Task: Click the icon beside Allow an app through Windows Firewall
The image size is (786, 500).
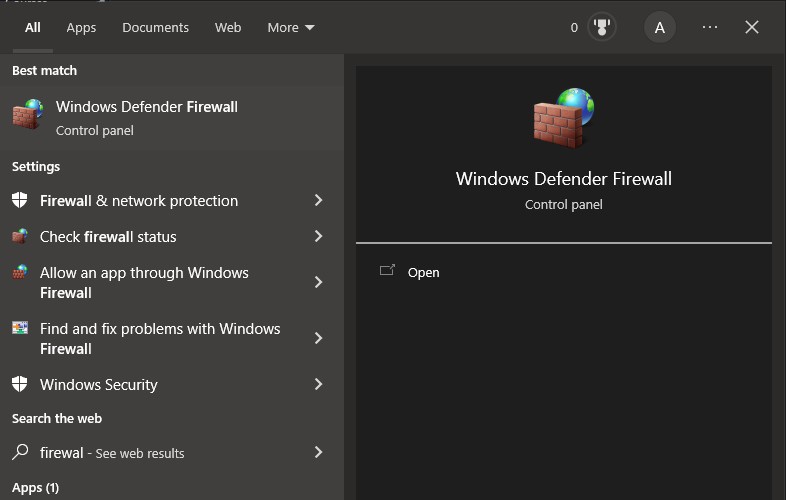Action: 20,272
